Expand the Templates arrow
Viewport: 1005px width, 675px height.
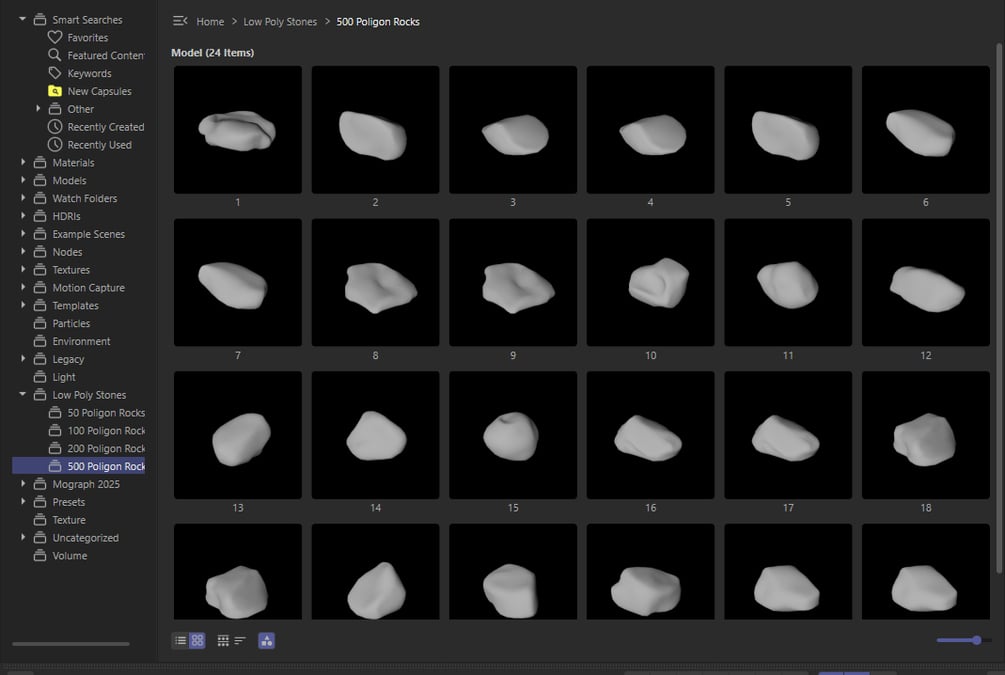(x=23, y=306)
